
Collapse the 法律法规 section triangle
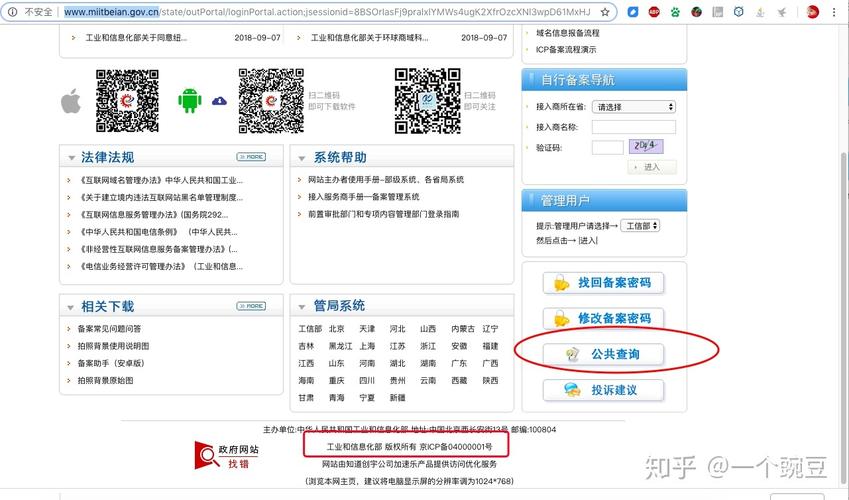point(71,158)
